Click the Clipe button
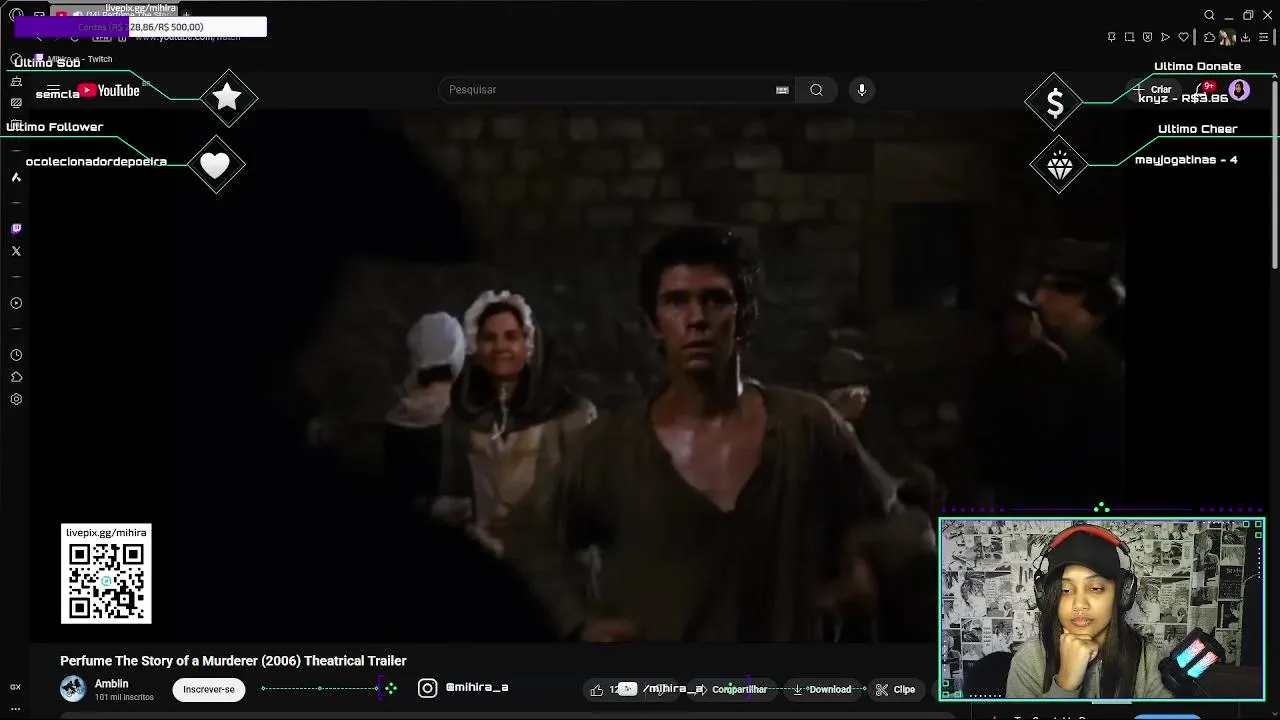This screenshot has width=1280, height=720. tap(895, 689)
